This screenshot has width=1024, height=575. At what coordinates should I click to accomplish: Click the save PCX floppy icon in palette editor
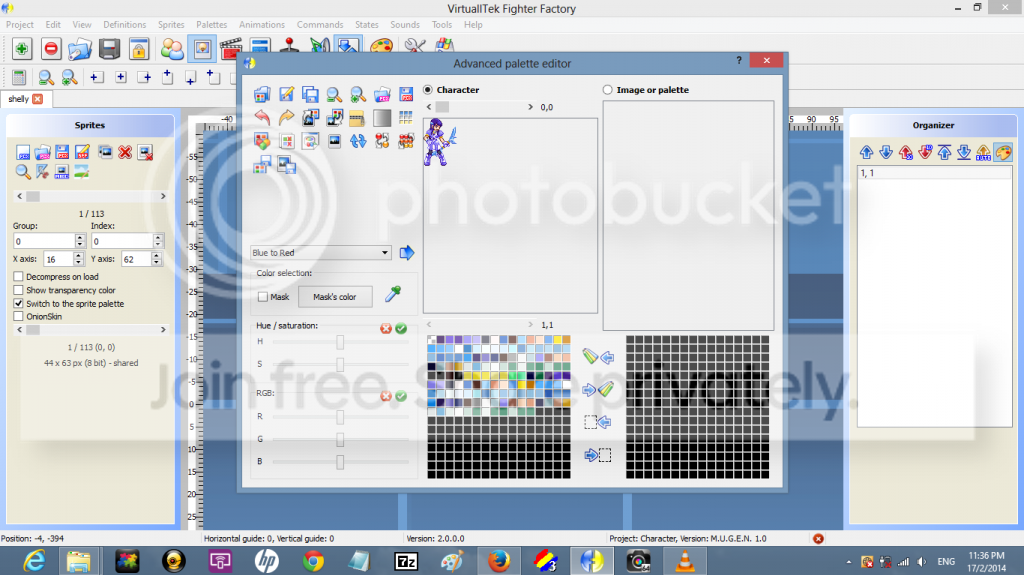click(x=406, y=95)
